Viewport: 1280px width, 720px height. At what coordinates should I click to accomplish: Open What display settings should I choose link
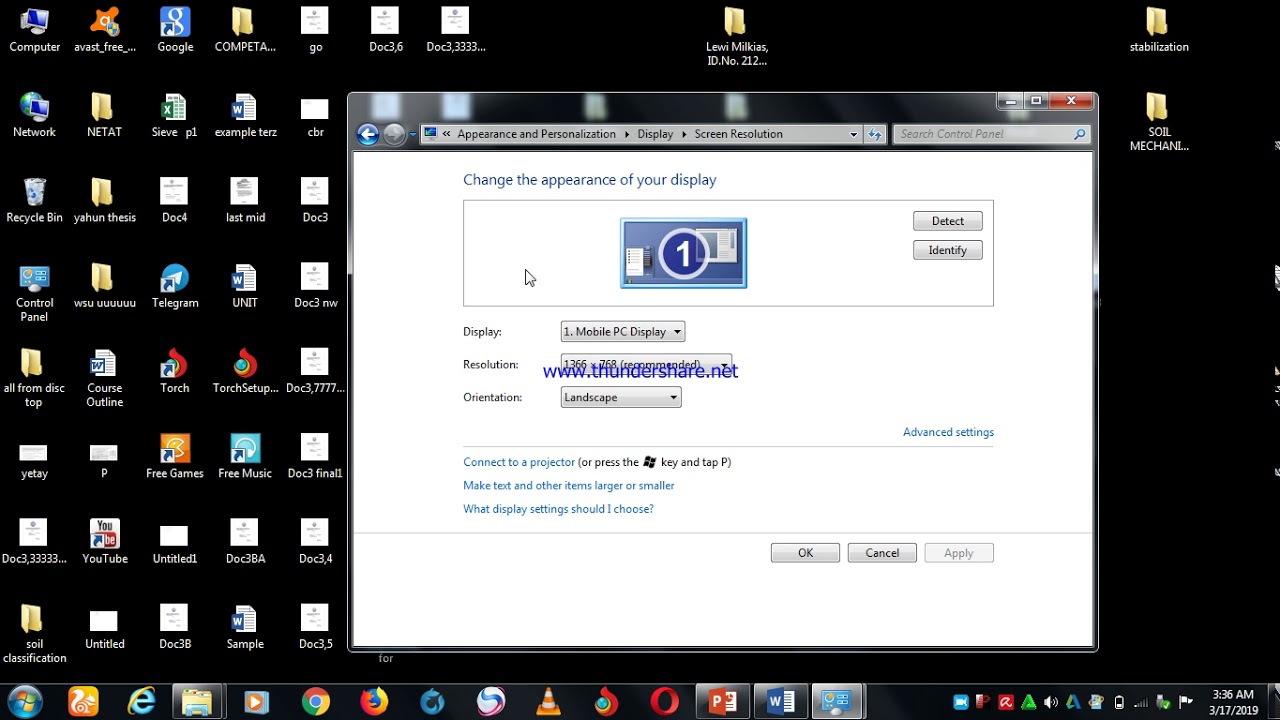click(558, 509)
